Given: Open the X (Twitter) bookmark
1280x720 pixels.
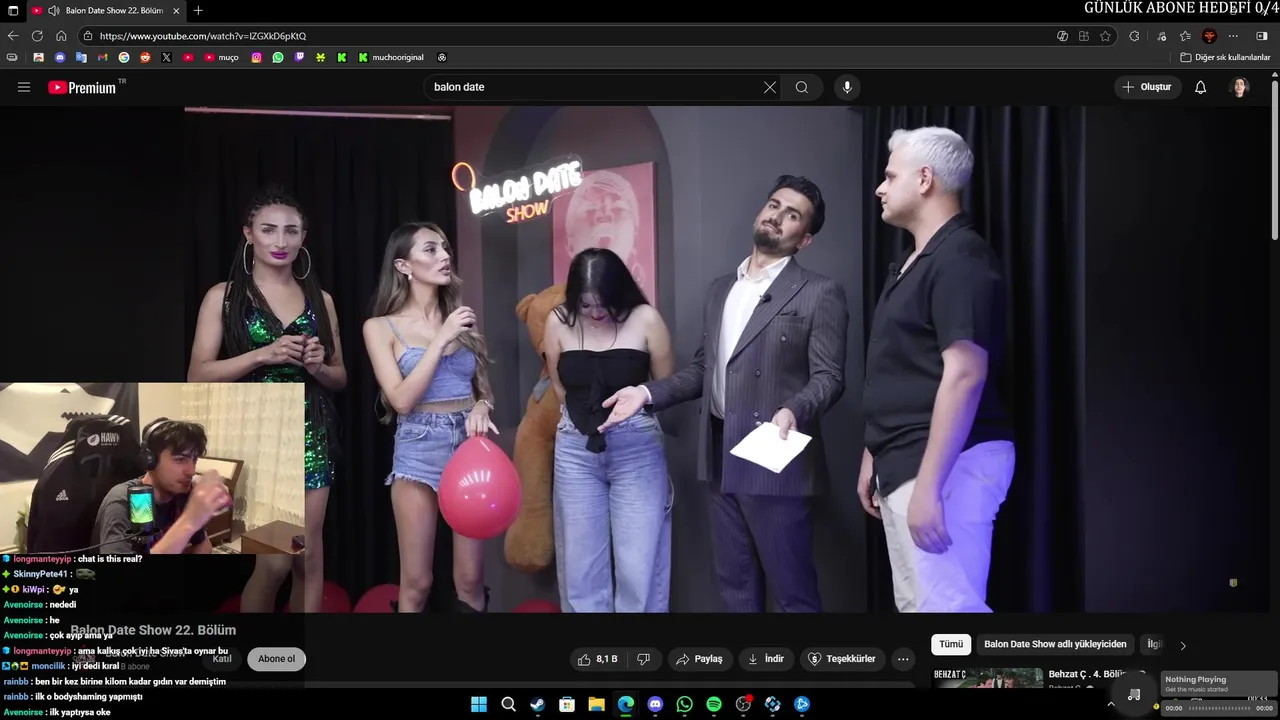Looking at the screenshot, I should [166, 58].
